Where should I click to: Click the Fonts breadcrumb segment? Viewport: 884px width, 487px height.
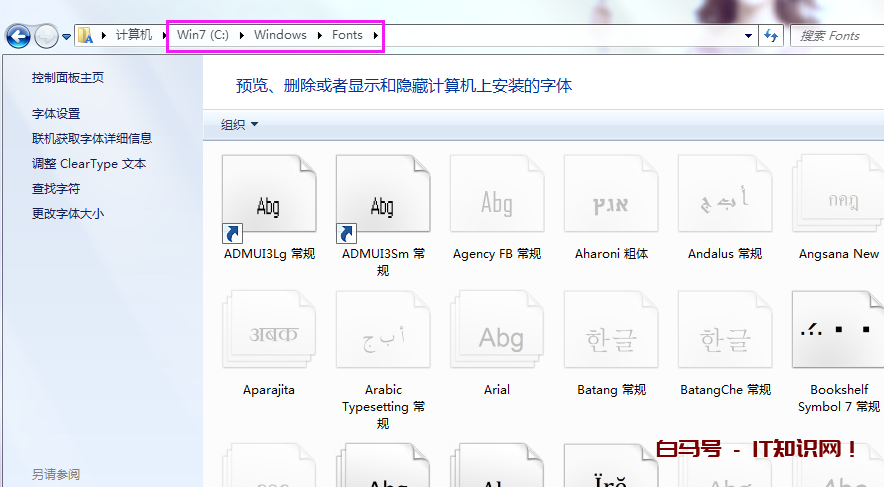point(347,35)
